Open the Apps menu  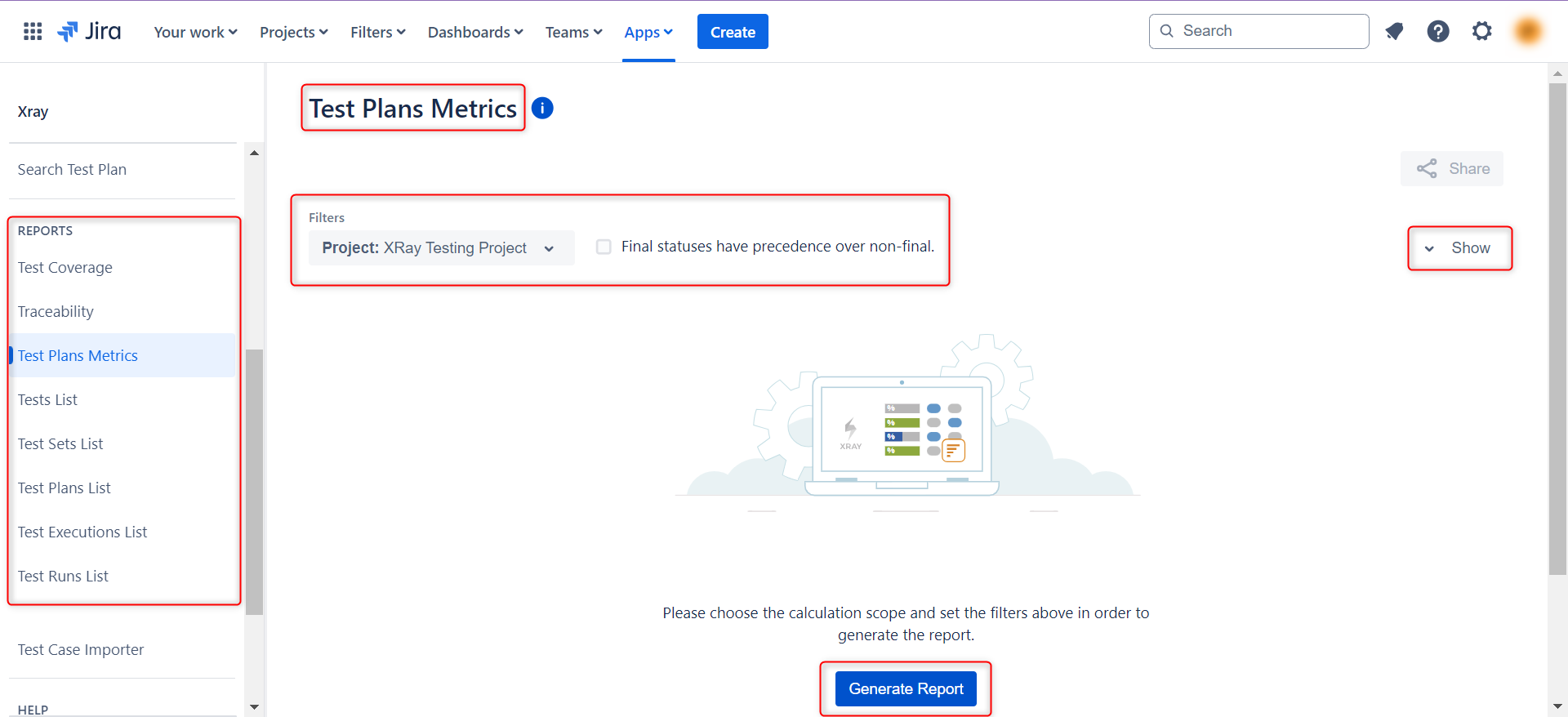(x=648, y=32)
